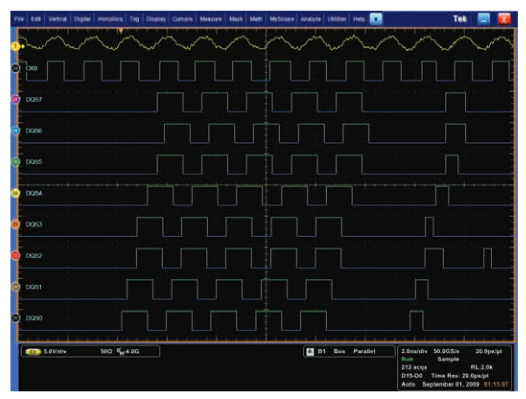Click the BW 4.0G bandwidth readout
This screenshot has width=526, height=399.
coord(128,352)
